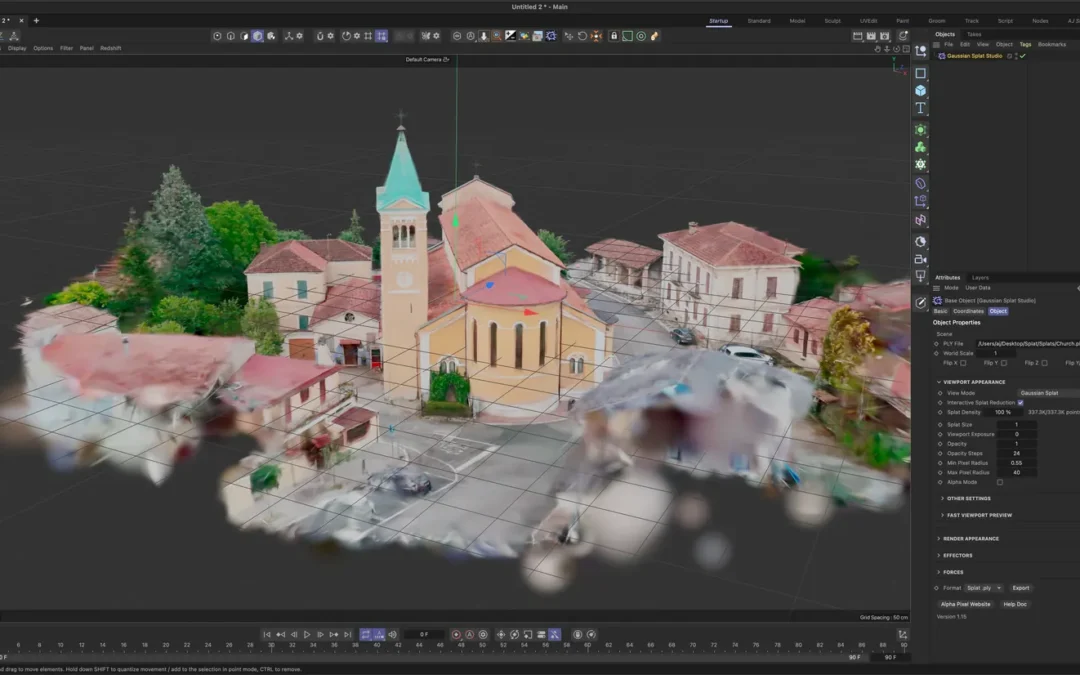Add a new document tab with plus
This screenshot has height=675, width=1080.
click(37, 21)
